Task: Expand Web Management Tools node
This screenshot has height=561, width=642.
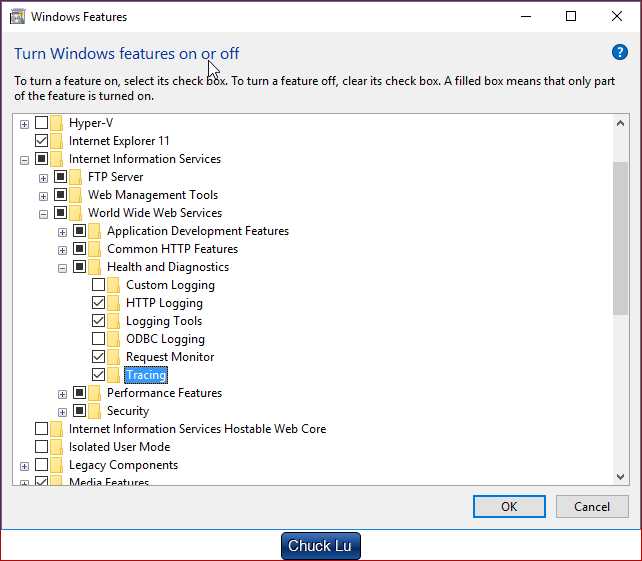Action: click(43, 196)
